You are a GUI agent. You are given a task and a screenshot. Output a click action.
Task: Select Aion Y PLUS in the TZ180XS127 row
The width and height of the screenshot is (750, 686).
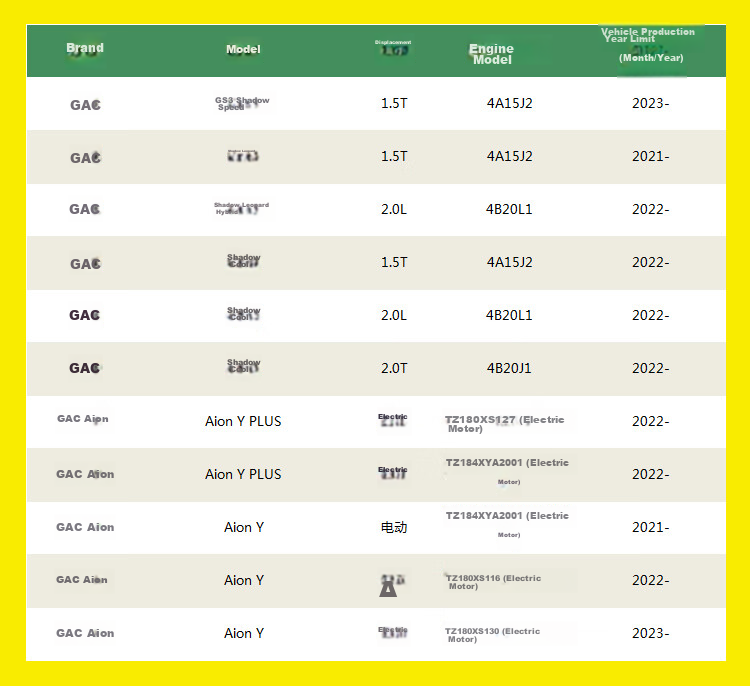click(x=243, y=421)
